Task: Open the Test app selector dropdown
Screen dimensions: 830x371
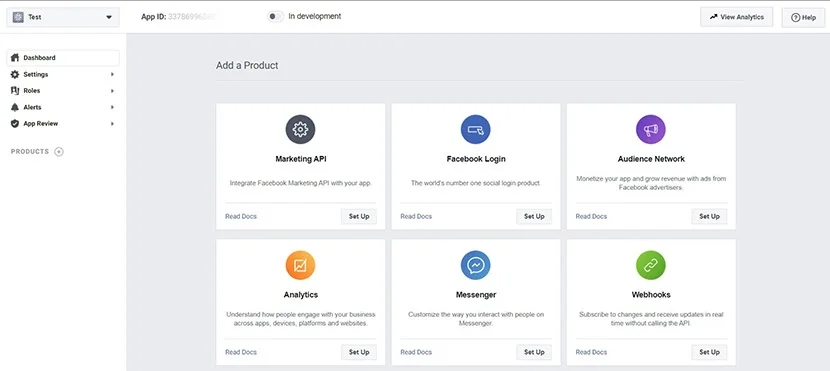Action: pos(63,17)
